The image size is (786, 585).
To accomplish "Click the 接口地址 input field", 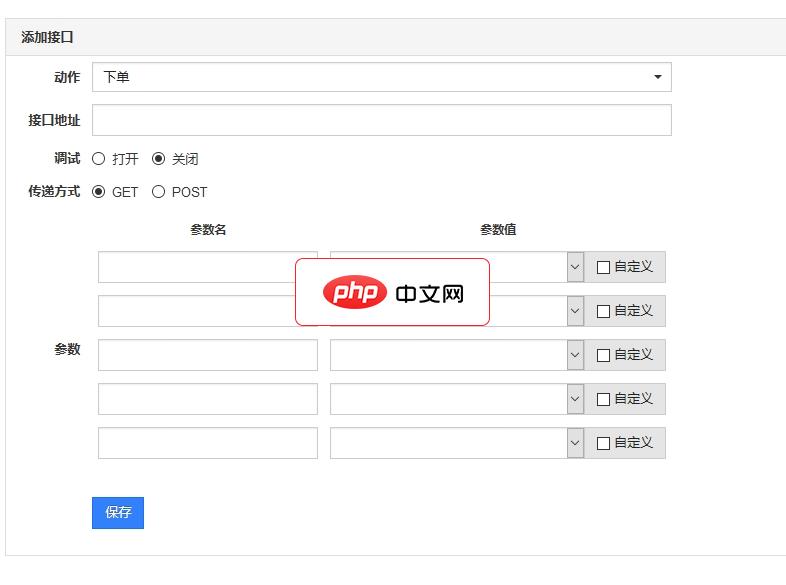I will [x=381, y=120].
